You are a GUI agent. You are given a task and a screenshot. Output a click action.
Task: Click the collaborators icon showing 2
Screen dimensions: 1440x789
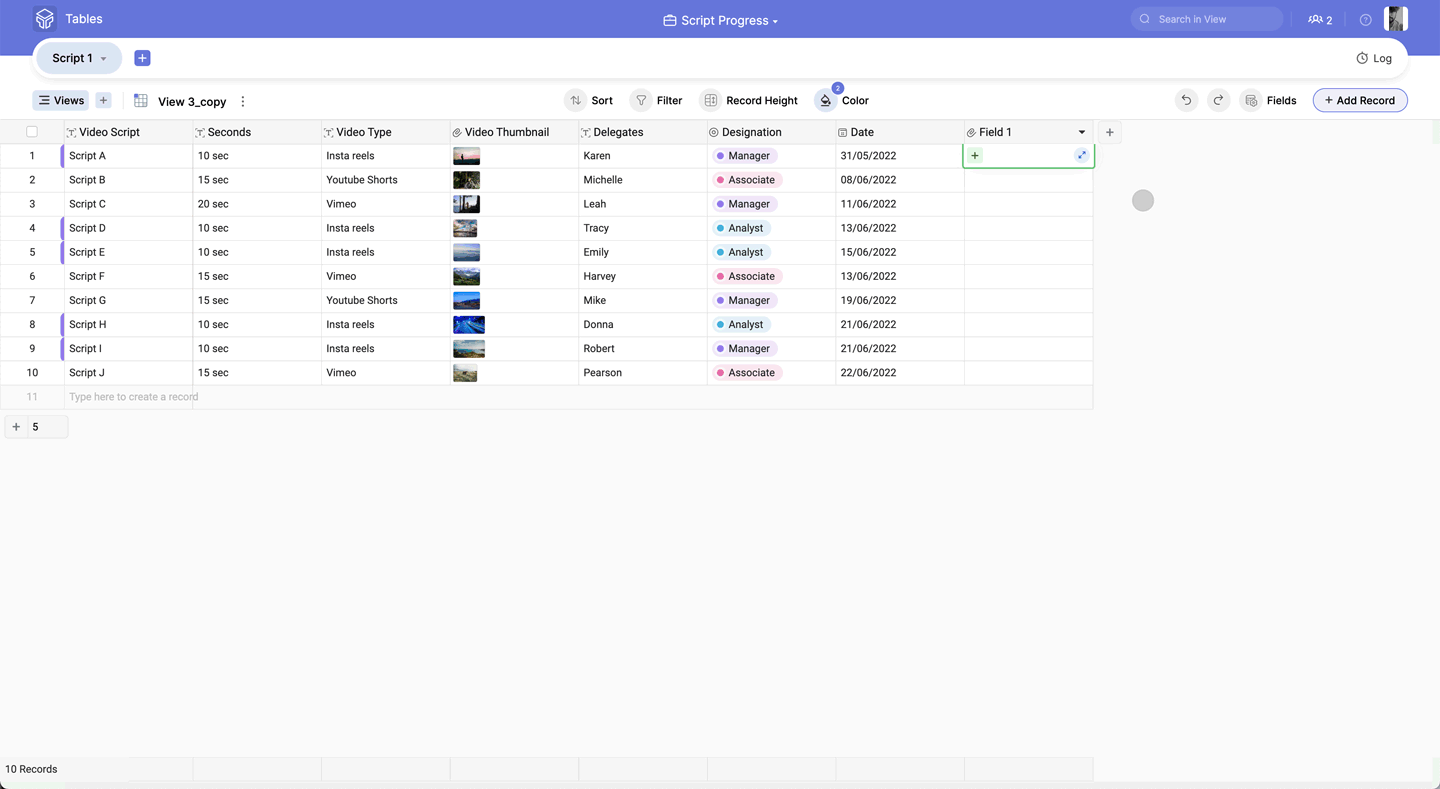click(x=1320, y=20)
